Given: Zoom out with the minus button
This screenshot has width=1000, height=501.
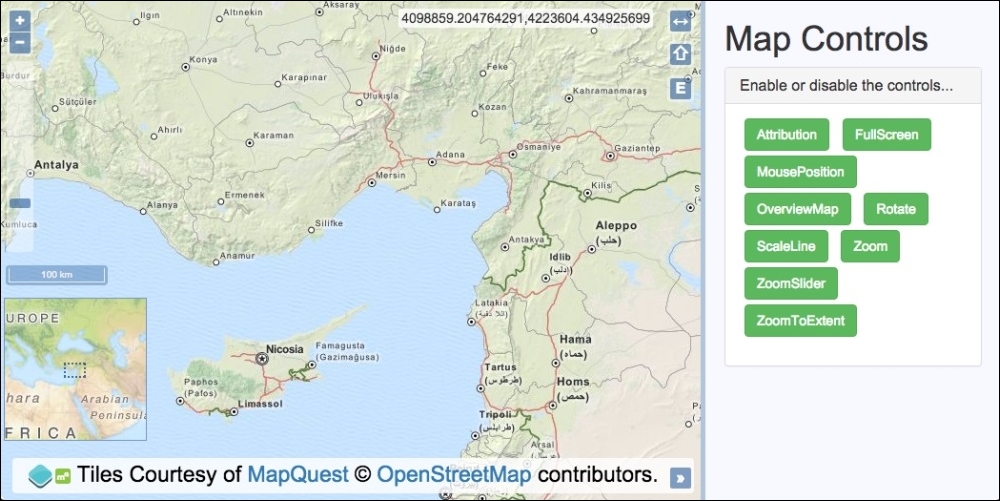Looking at the screenshot, I should [x=20, y=43].
